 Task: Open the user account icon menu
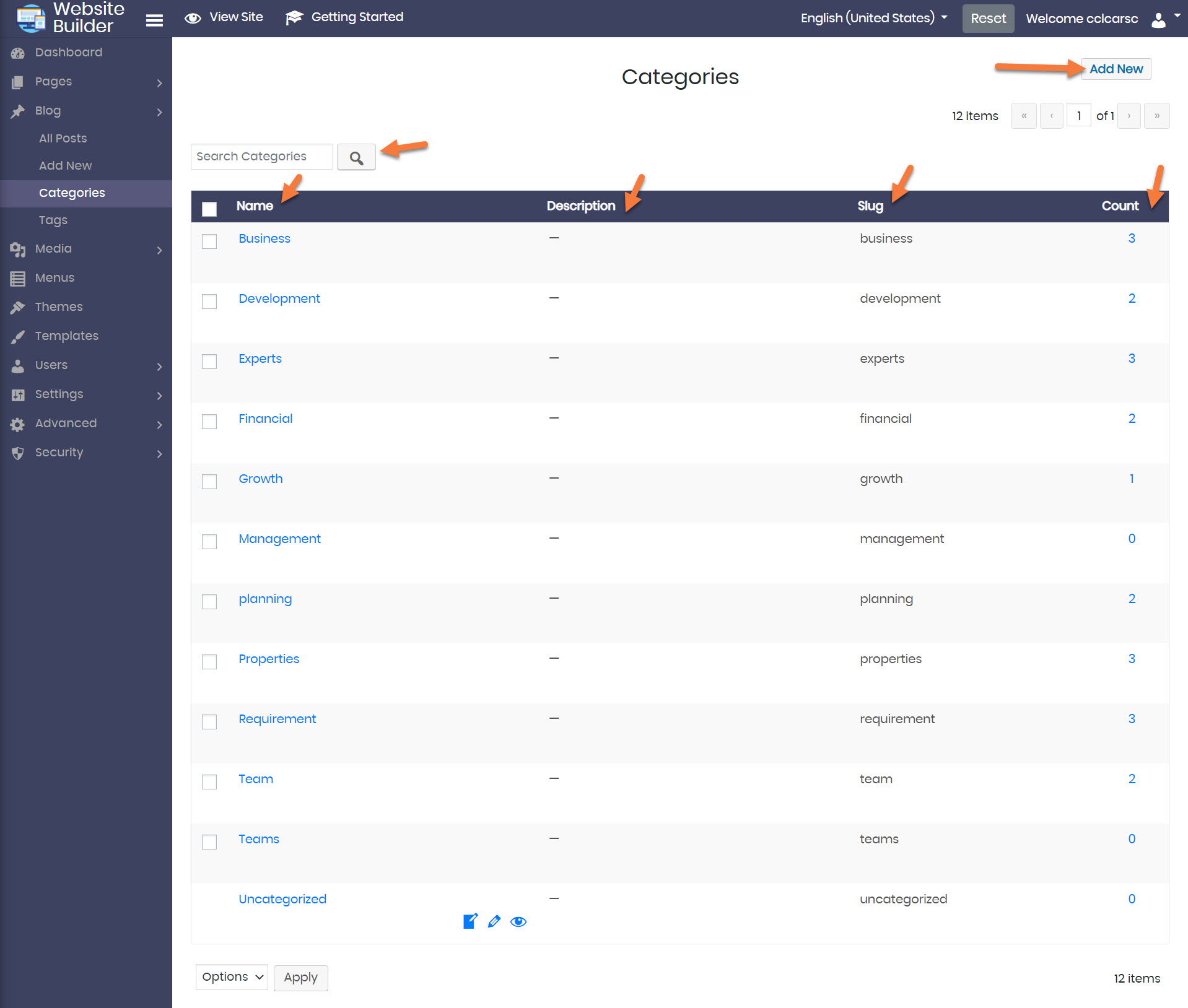click(1158, 19)
